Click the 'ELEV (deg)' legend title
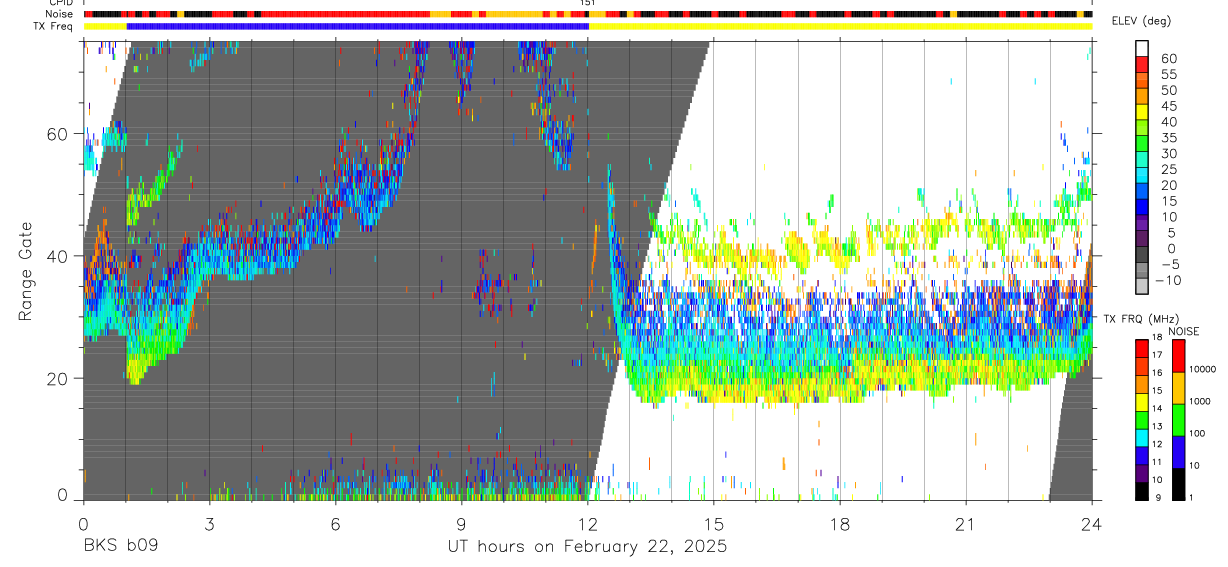This screenshot has width=1228, height=567. click(1141, 21)
